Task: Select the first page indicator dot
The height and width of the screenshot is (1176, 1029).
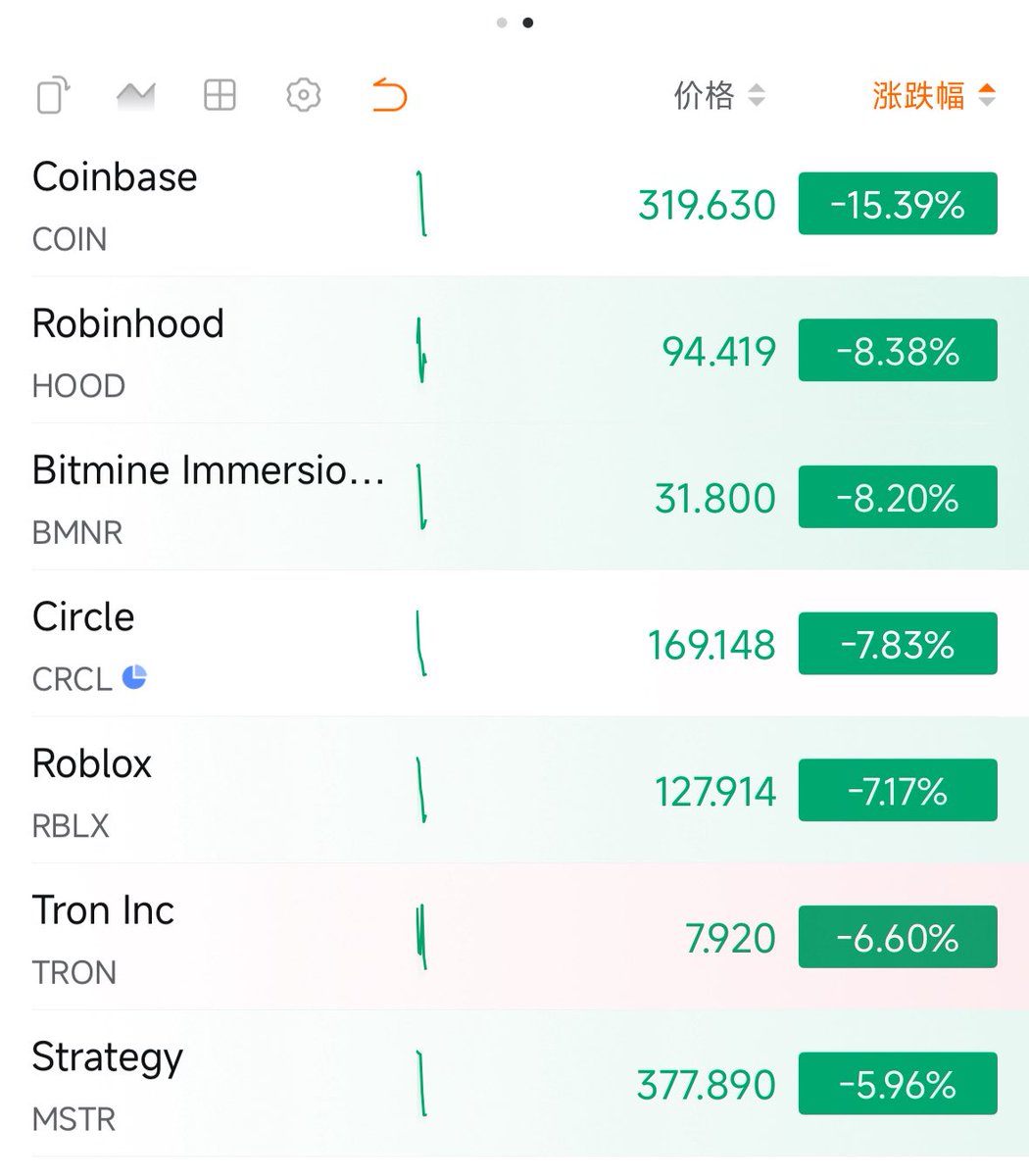Action: click(502, 23)
